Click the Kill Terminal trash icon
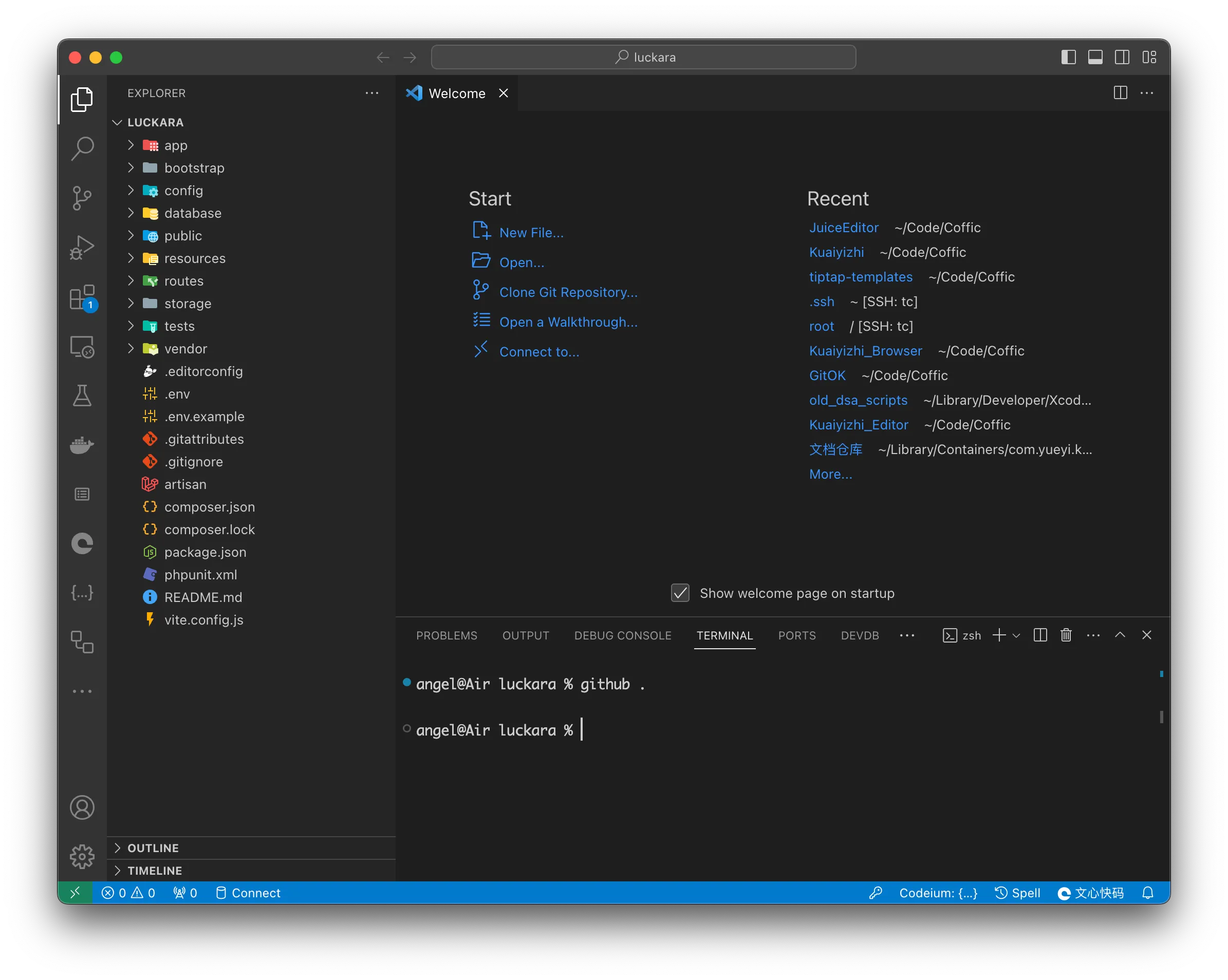 pyautogui.click(x=1066, y=635)
